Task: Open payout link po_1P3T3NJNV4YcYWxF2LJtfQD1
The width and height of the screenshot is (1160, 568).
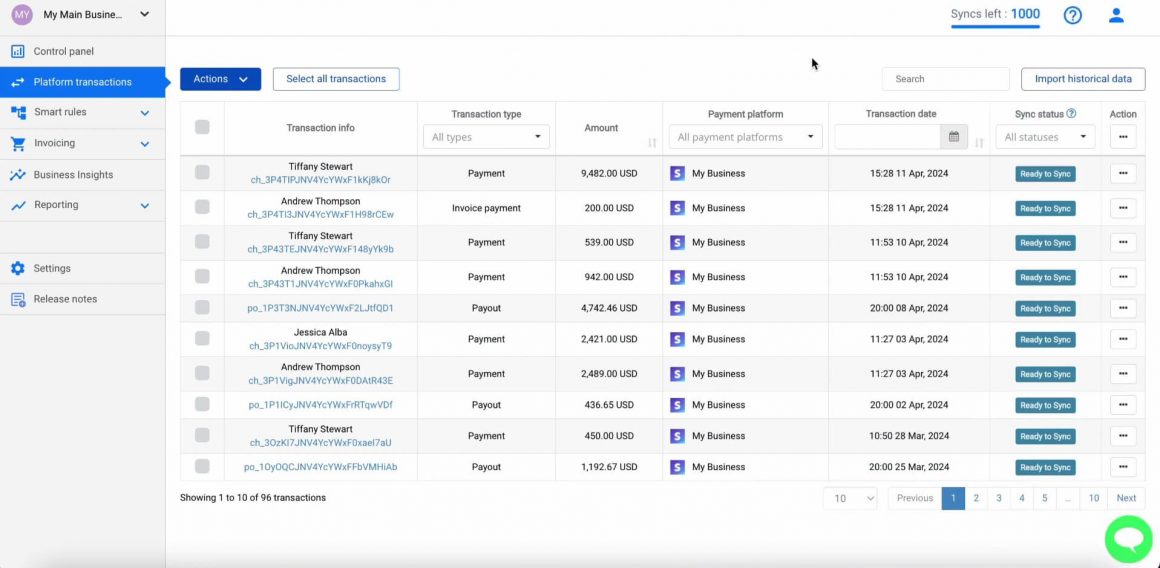Action: tap(320, 308)
